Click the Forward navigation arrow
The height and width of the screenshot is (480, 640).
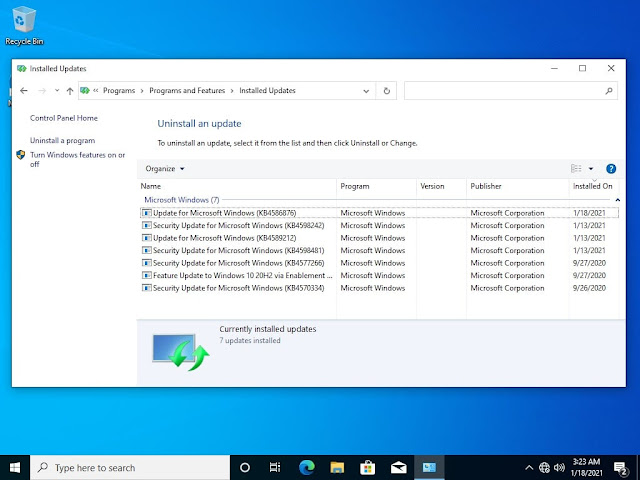[x=42, y=91]
